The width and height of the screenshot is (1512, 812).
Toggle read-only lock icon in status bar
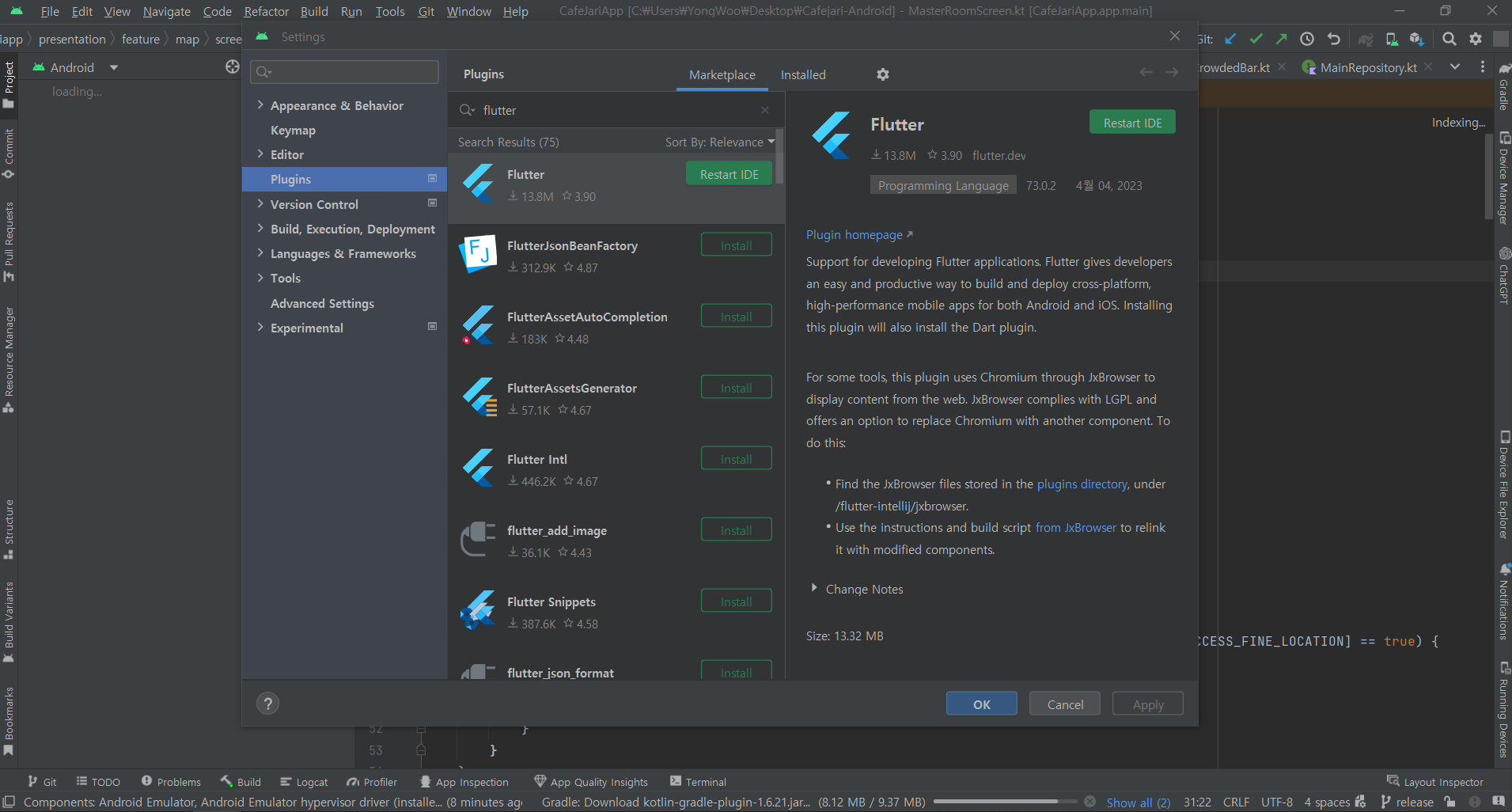[1449, 802]
